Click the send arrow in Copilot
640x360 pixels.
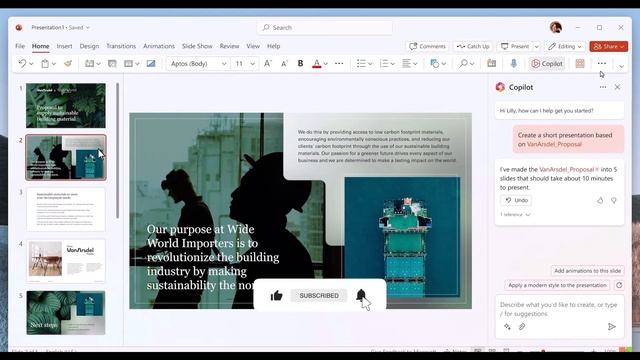(611, 327)
